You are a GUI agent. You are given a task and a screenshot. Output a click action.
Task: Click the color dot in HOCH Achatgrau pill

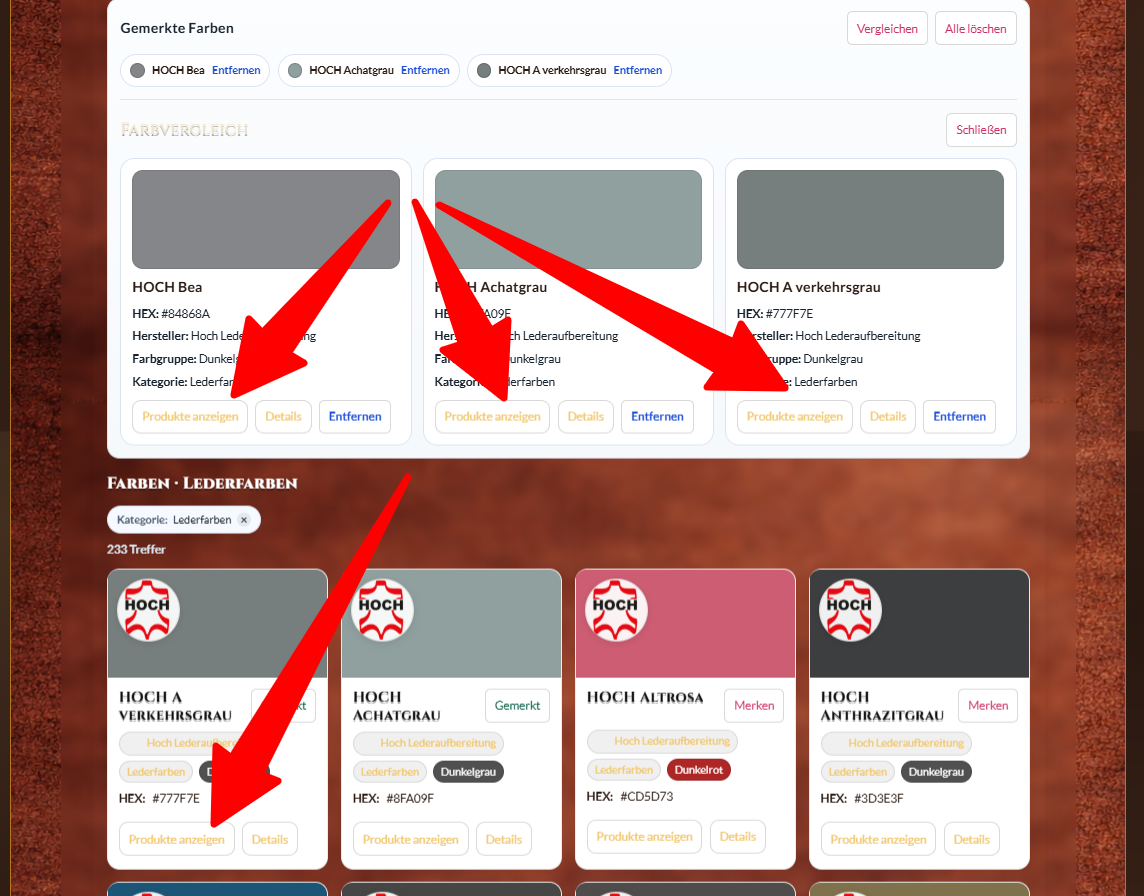coord(295,71)
